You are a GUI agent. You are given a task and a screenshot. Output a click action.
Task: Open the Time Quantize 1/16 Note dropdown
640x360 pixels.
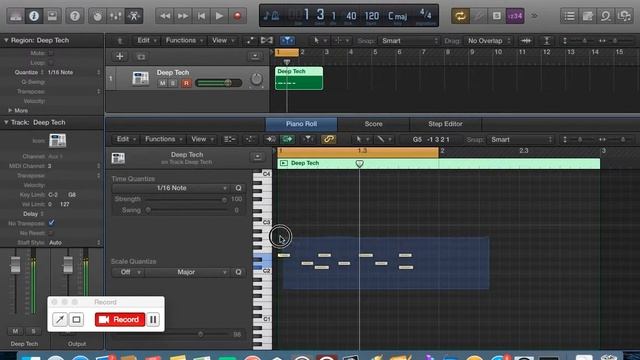171,188
